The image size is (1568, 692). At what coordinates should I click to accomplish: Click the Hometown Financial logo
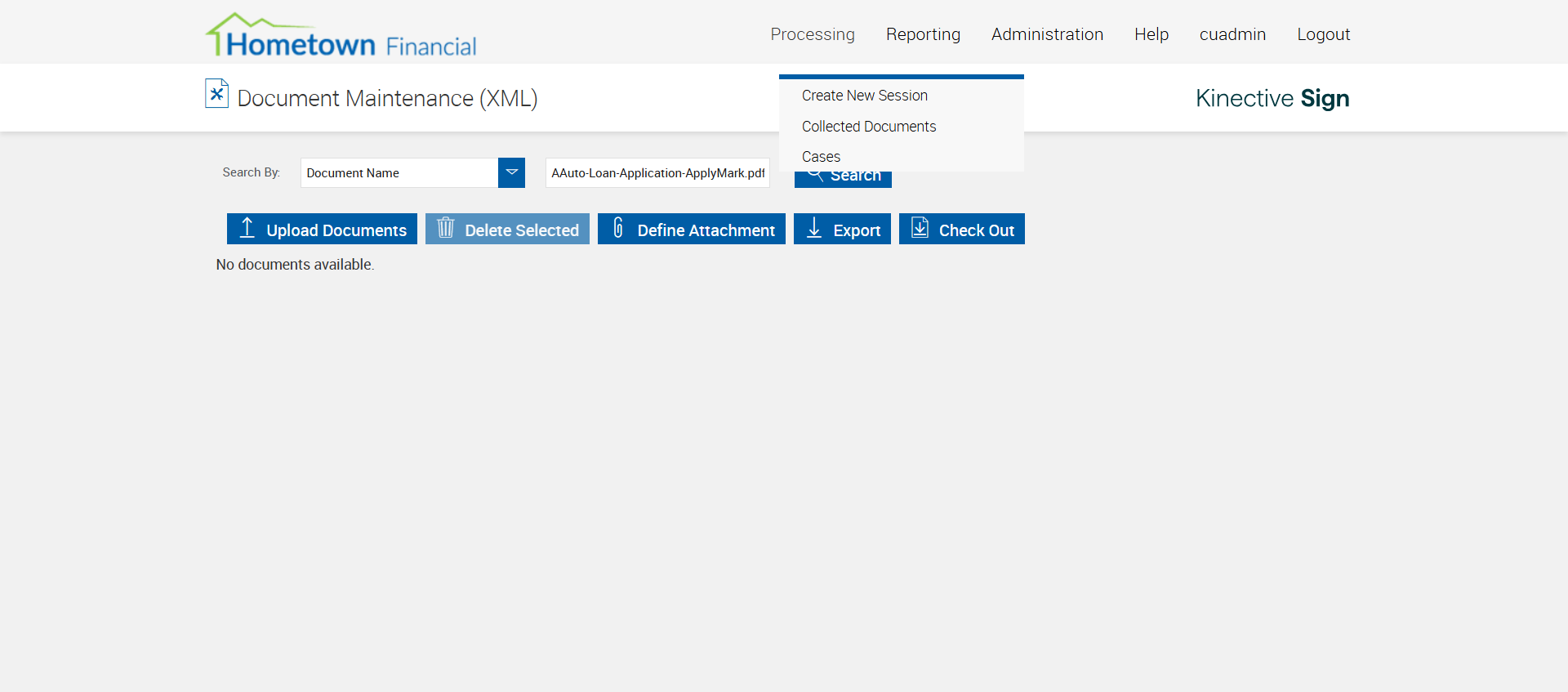point(341,35)
